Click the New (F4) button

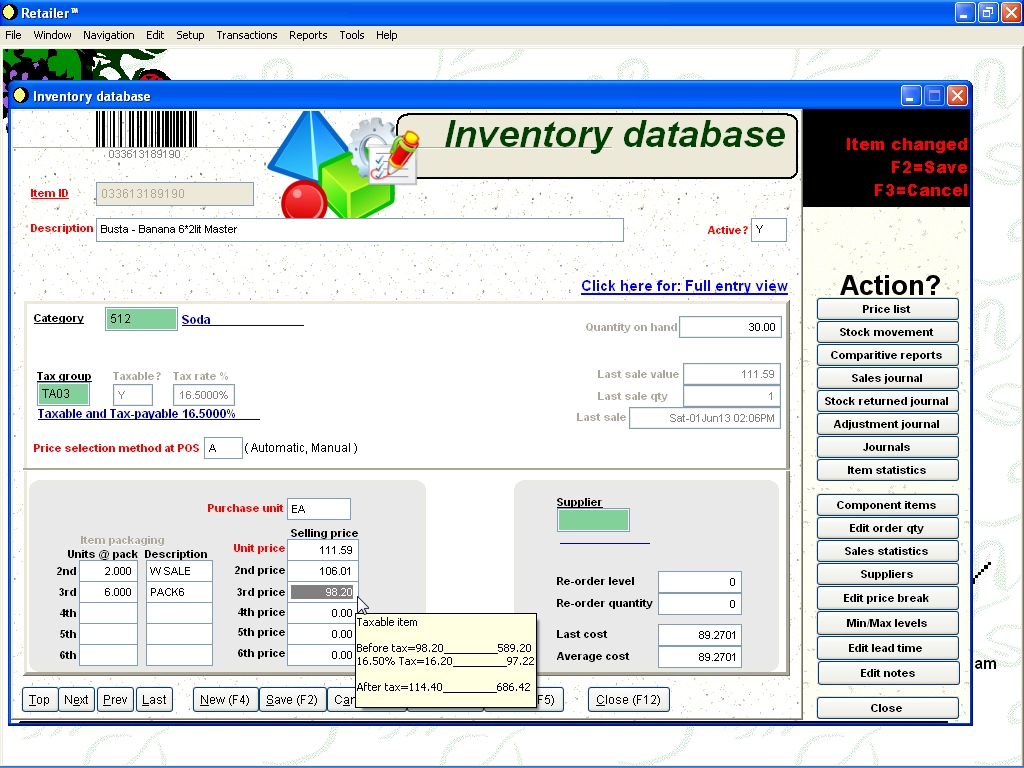(225, 700)
